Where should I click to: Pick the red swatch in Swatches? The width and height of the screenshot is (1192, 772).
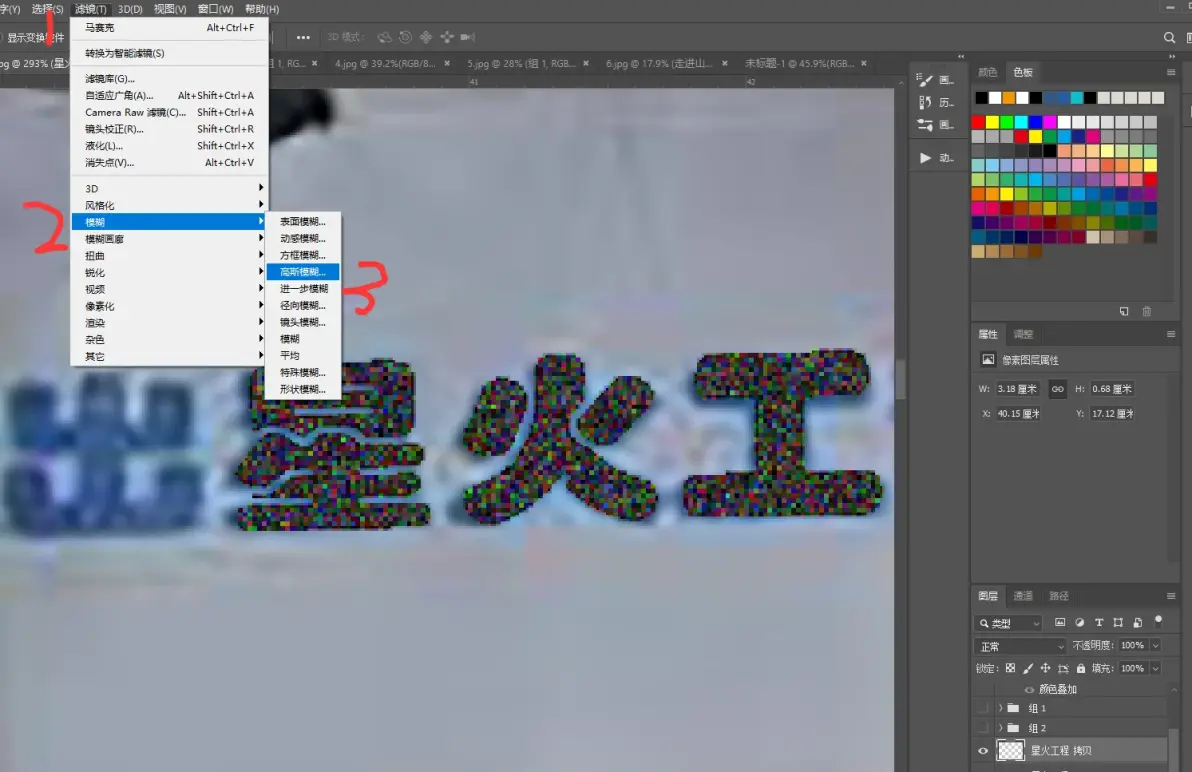[978, 122]
